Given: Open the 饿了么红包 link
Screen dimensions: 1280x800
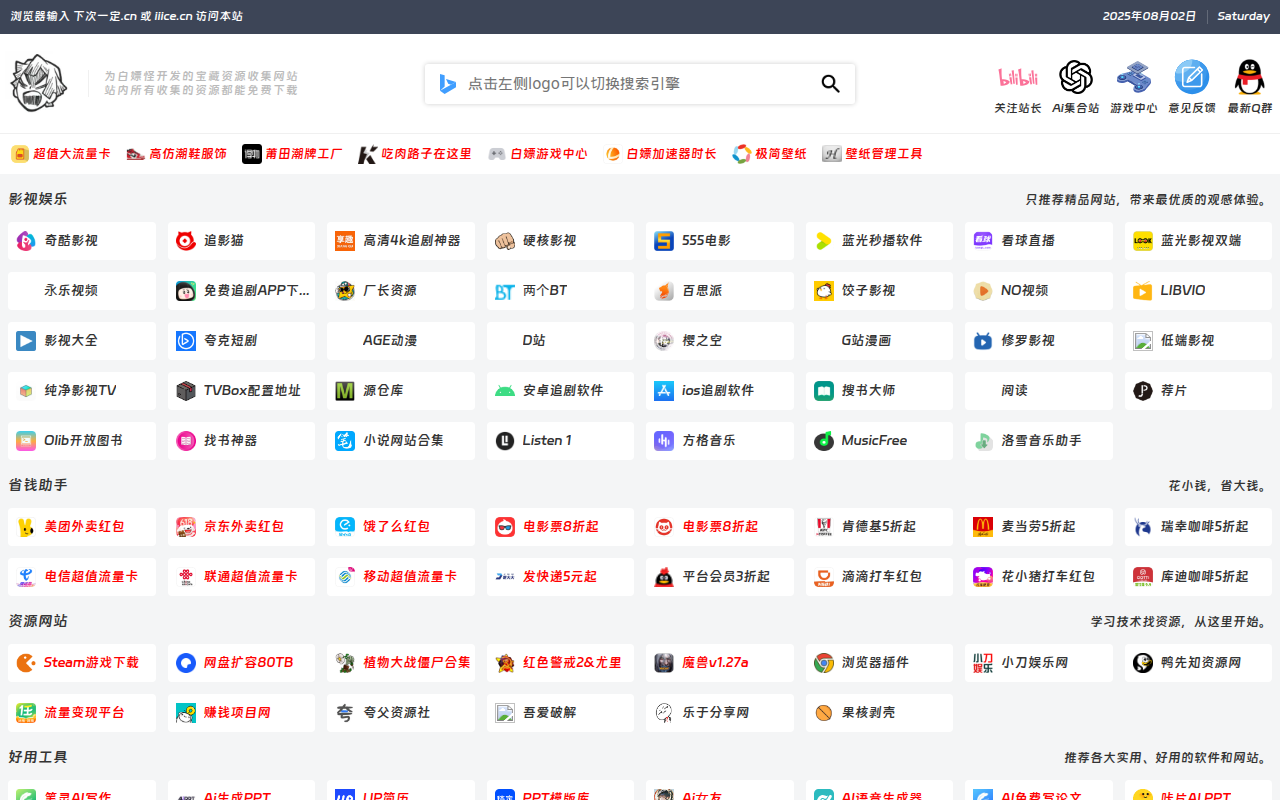Looking at the screenshot, I should click(x=401, y=527).
